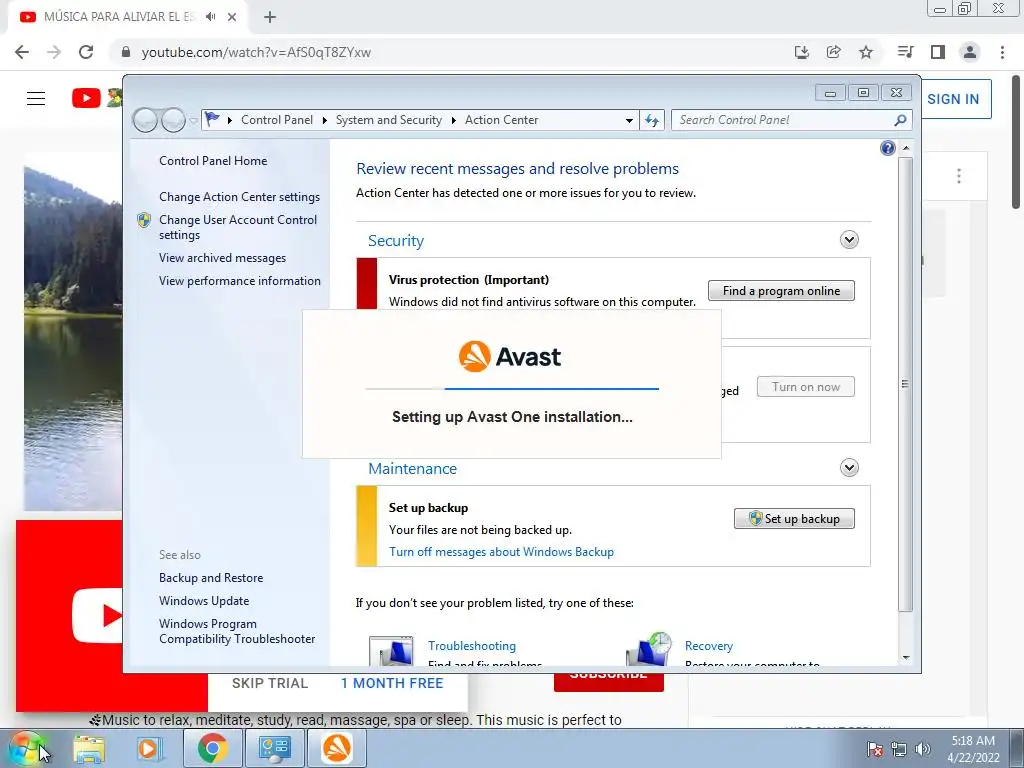The height and width of the screenshot is (768, 1024).
Task: Turn off messages about Windows Backup
Action: 501,552
